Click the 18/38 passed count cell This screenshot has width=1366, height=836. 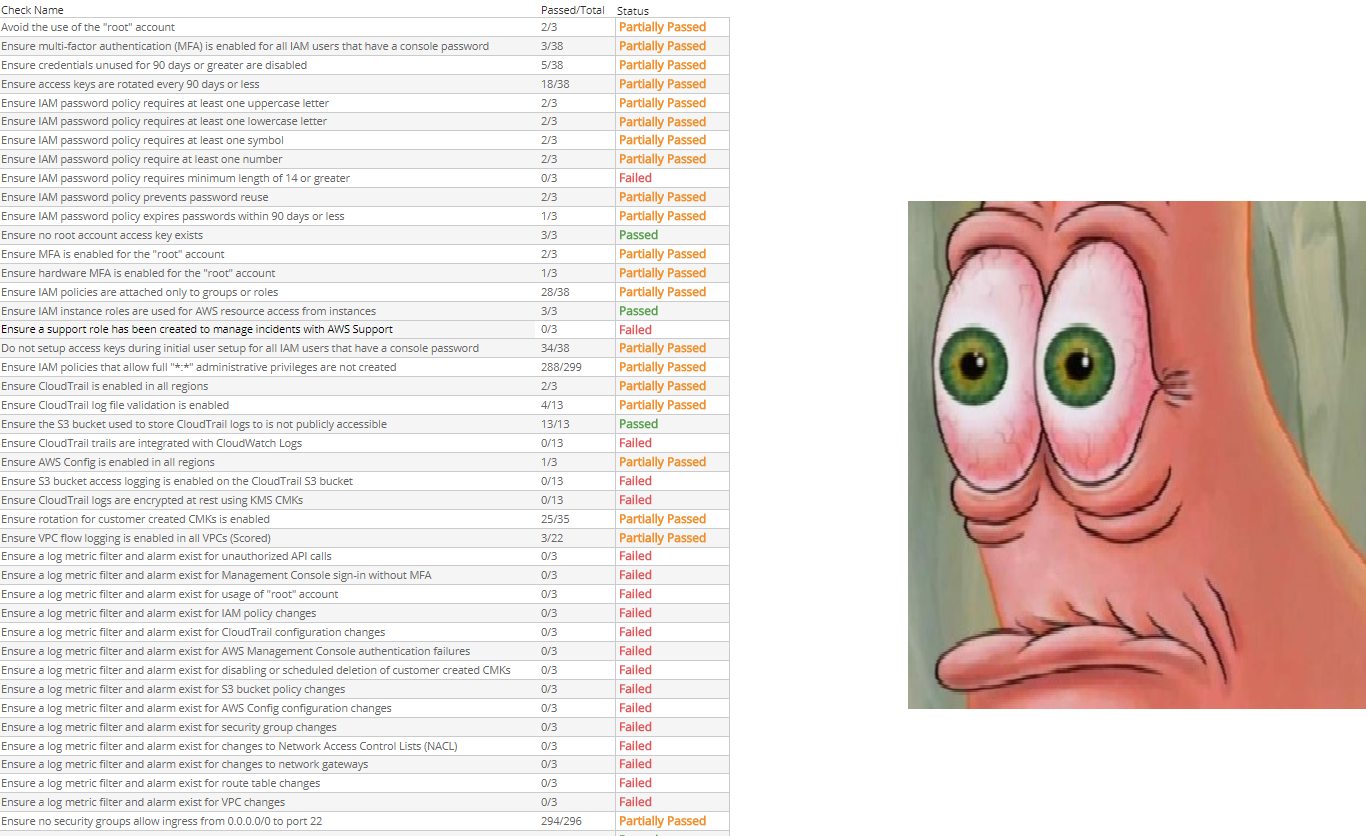tap(555, 84)
